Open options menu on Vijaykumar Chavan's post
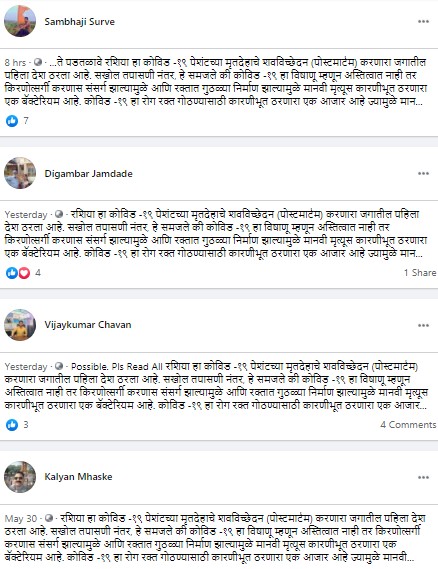This screenshot has width=438, height=569. (423, 325)
